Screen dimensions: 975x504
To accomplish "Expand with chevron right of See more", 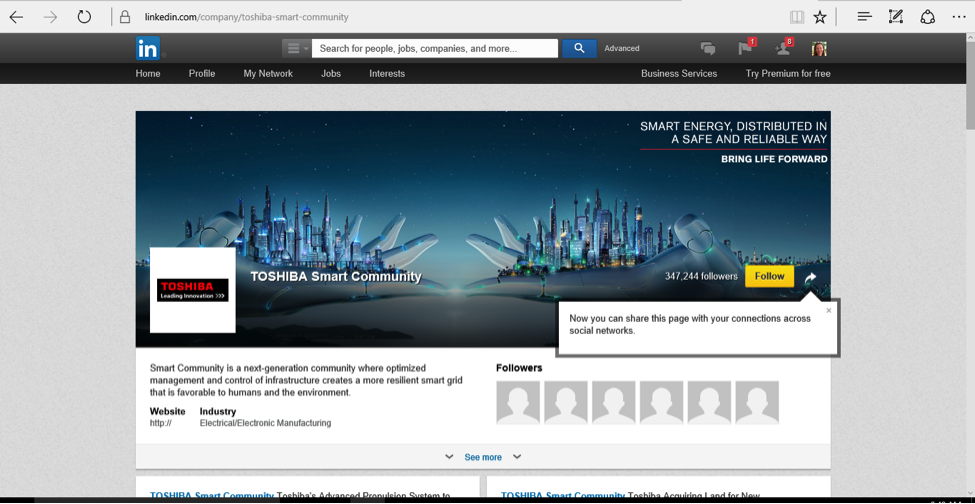I will pyautogui.click(x=517, y=457).
